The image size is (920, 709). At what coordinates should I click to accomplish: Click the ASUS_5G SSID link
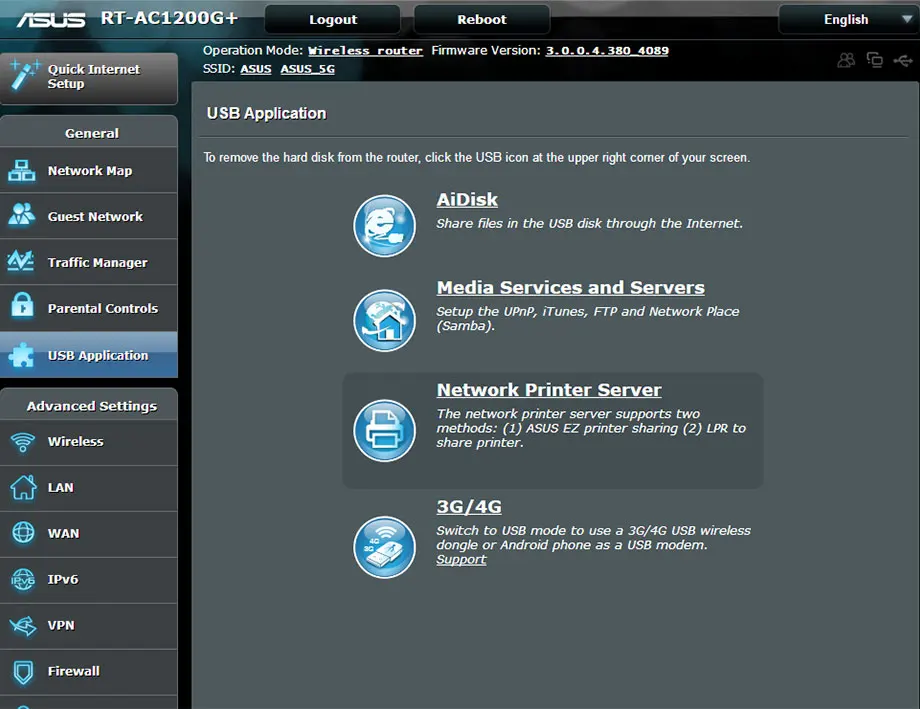[307, 69]
